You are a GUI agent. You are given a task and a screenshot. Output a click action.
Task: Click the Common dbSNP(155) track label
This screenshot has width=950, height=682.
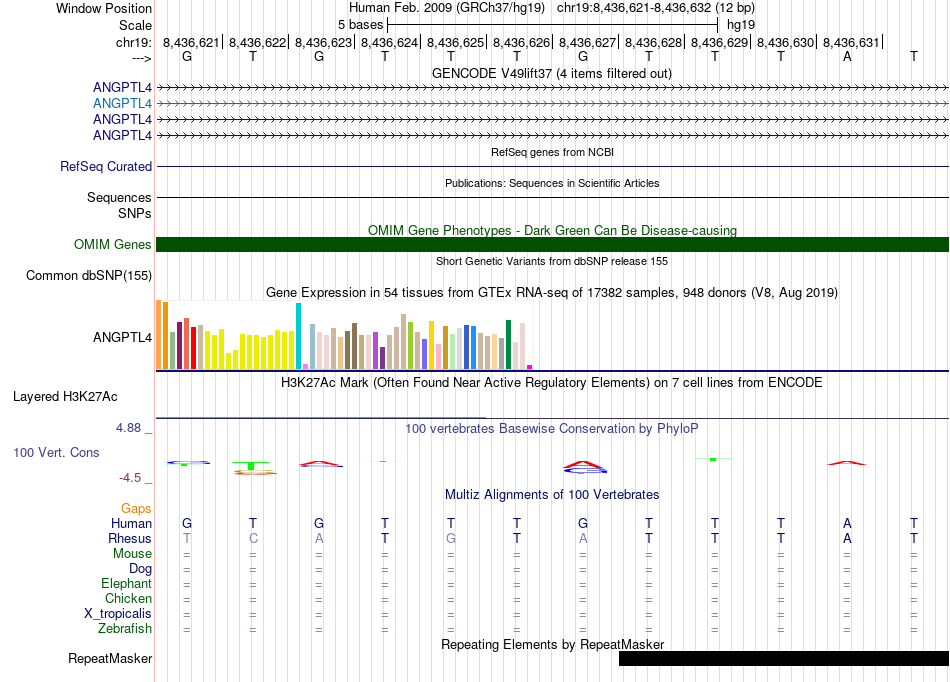click(88, 276)
